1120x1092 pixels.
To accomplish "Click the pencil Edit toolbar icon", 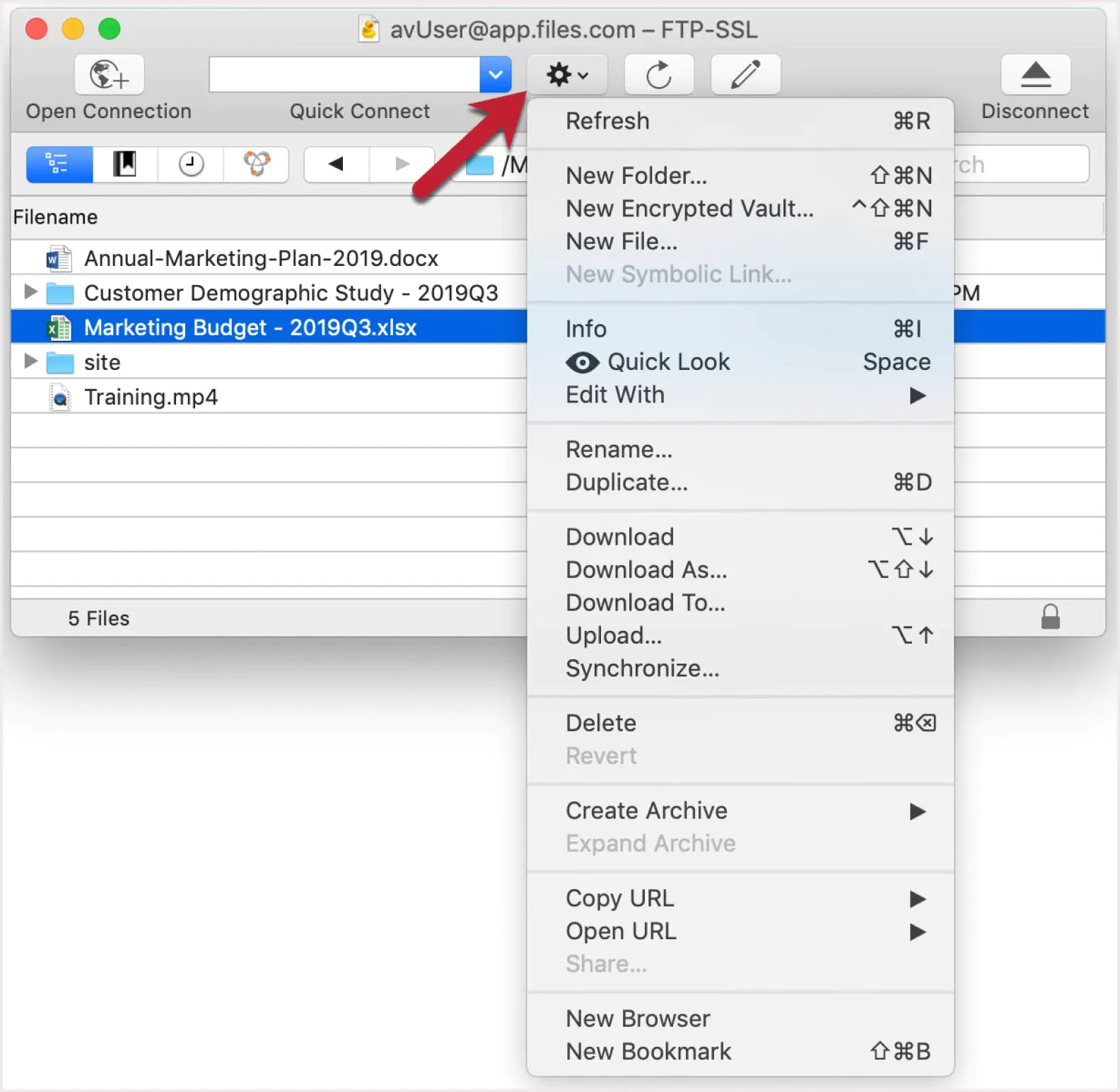I will (x=745, y=74).
